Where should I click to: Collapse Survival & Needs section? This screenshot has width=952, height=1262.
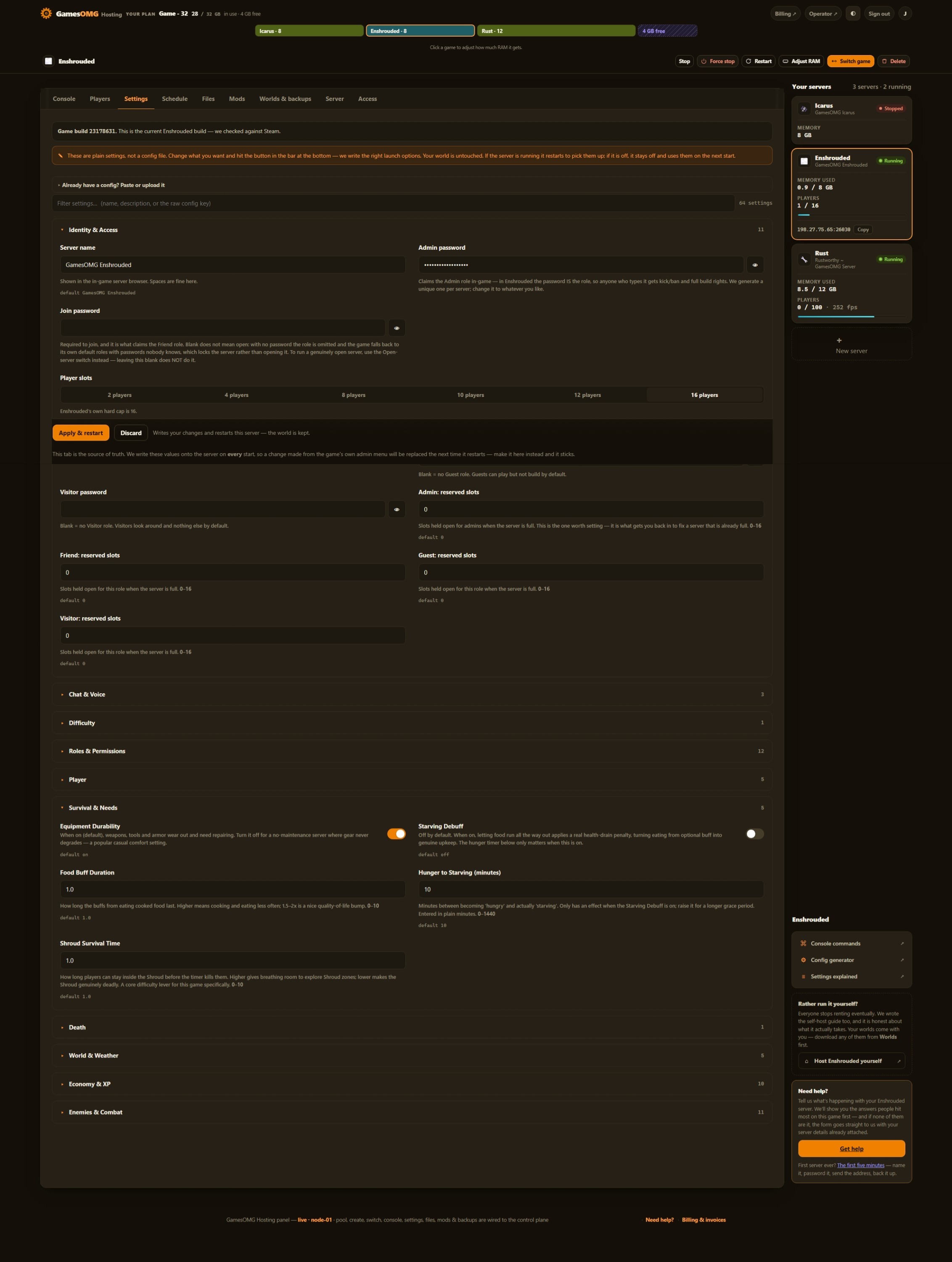(x=412, y=808)
